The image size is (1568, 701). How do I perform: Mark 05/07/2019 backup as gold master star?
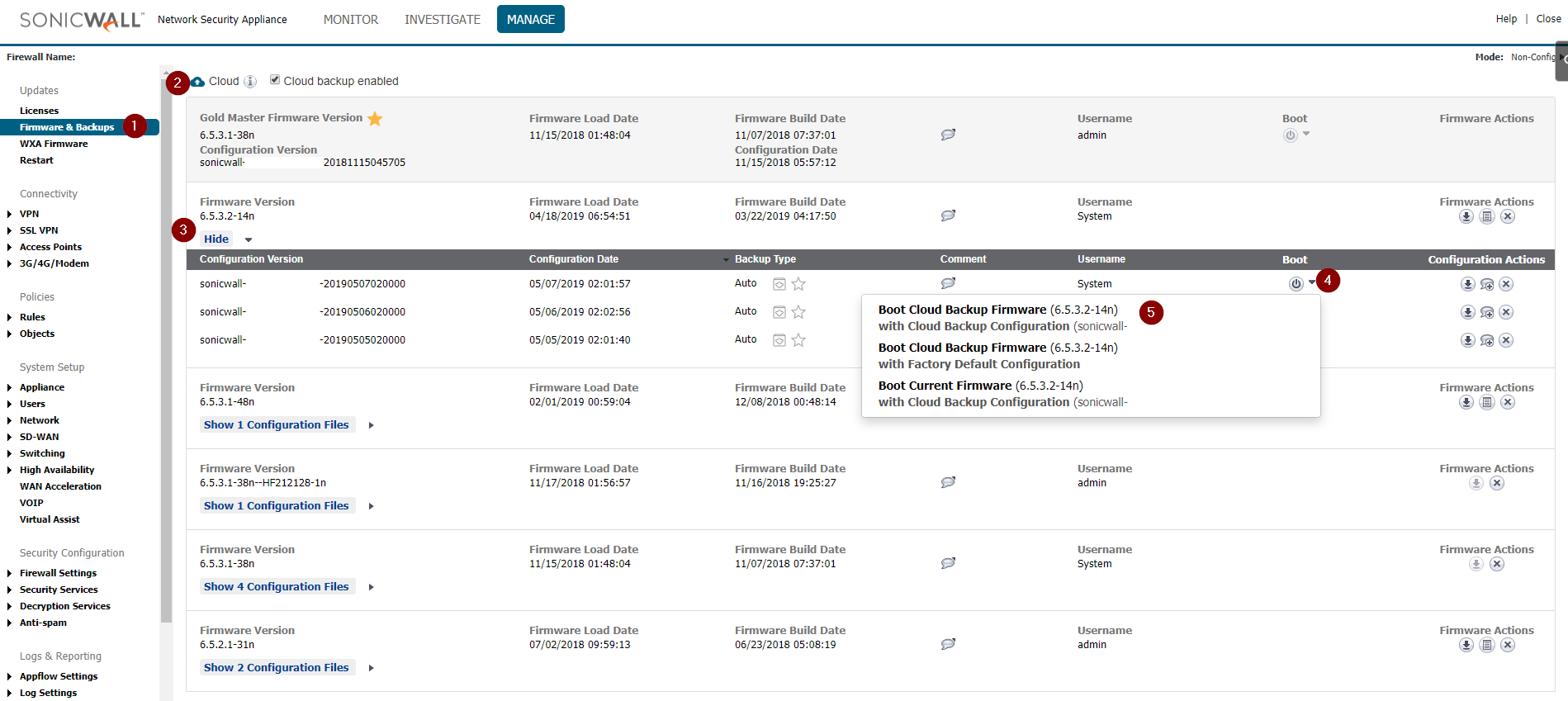[x=798, y=284]
